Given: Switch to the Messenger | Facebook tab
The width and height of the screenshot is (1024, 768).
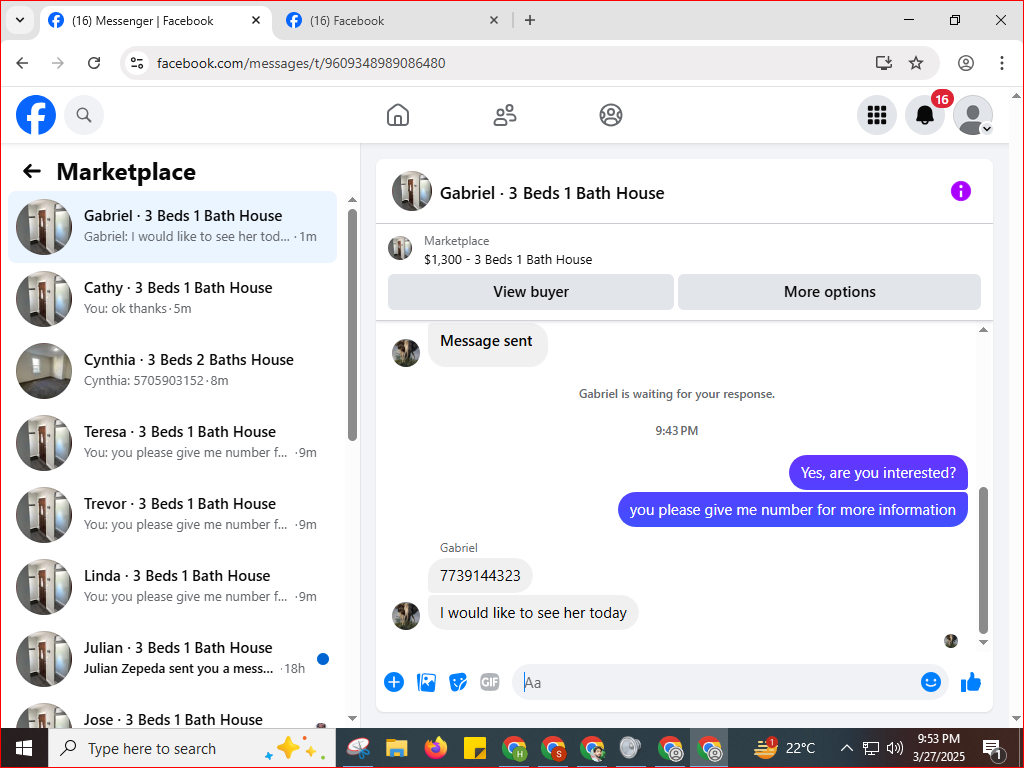Looking at the screenshot, I should click(155, 20).
